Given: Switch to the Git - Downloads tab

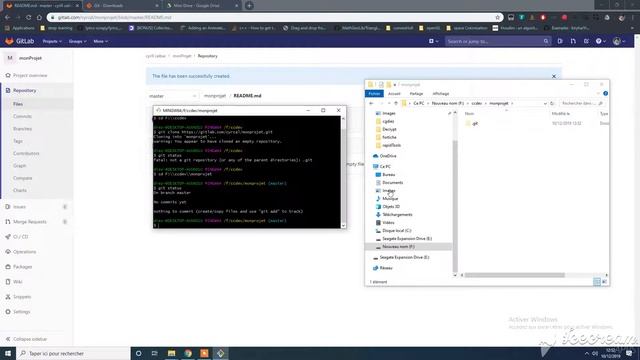Looking at the screenshot, I should pos(121,6).
